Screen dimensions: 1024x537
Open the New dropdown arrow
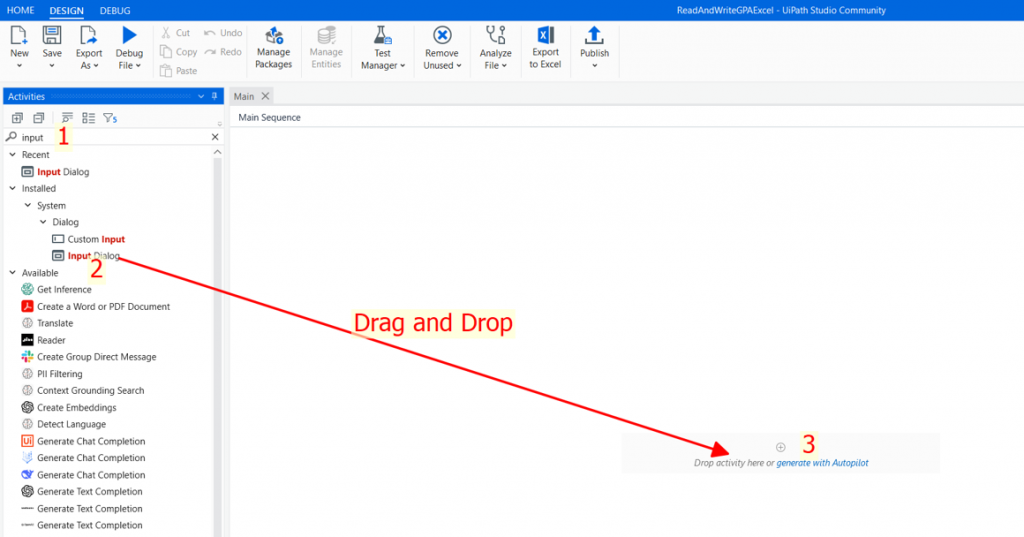(x=19, y=66)
